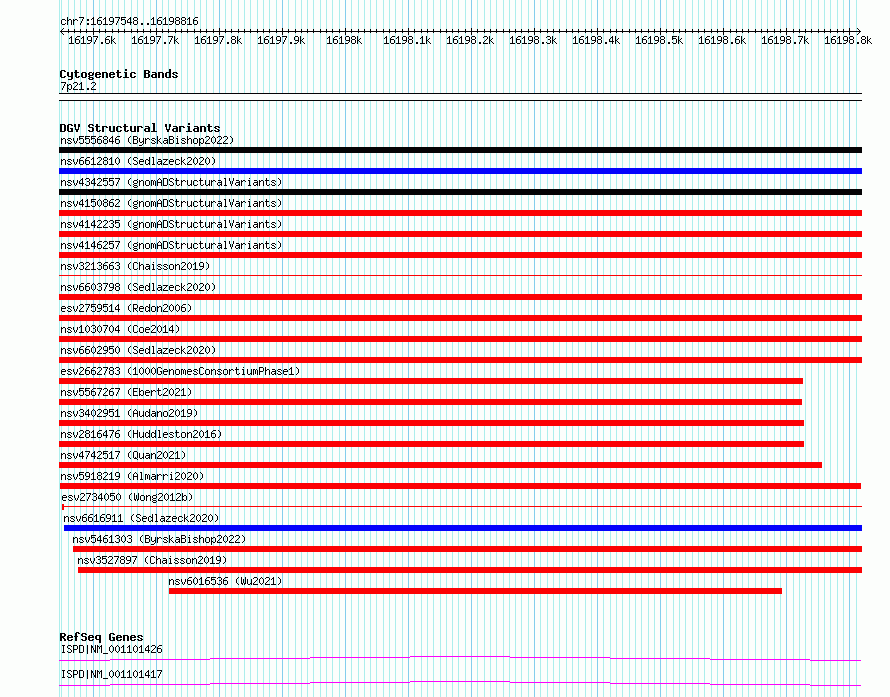Click ruler position 16197.7k
Screen dimensions: 890x697
(155, 40)
